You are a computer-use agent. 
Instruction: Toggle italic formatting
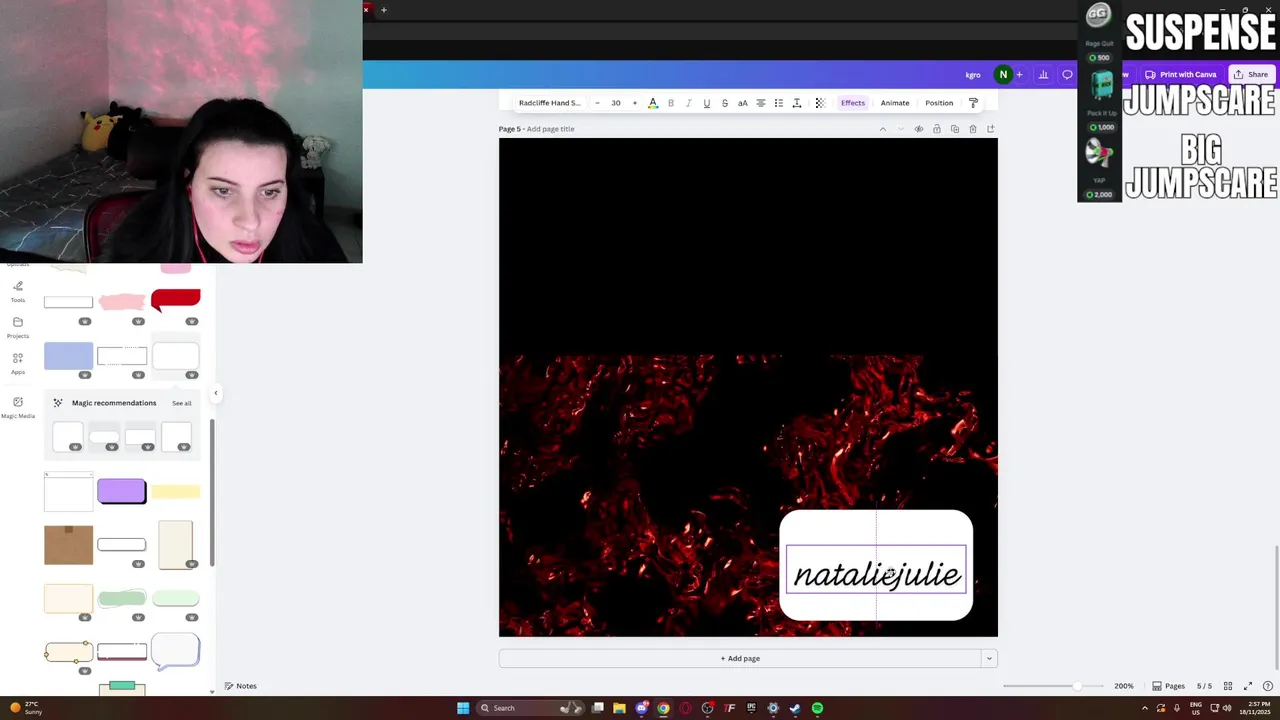(688, 103)
